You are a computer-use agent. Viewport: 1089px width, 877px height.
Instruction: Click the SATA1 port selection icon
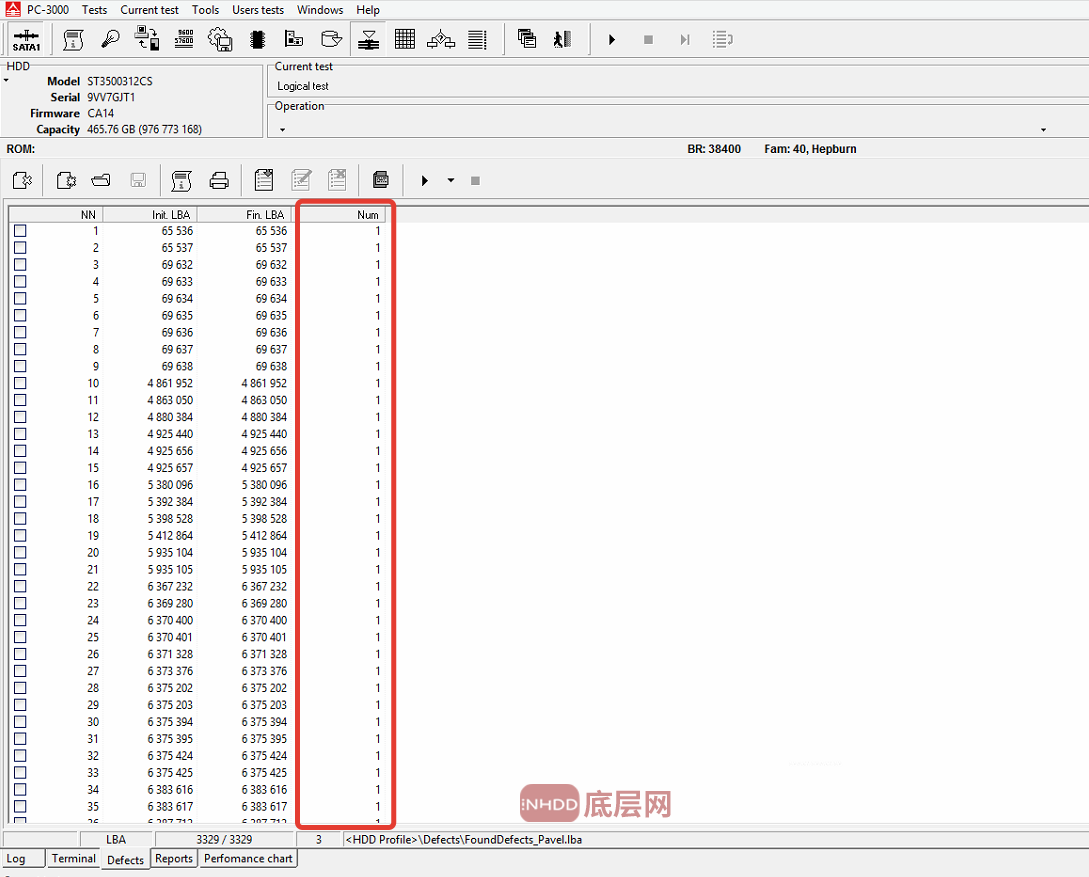pyautogui.click(x=26, y=40)
